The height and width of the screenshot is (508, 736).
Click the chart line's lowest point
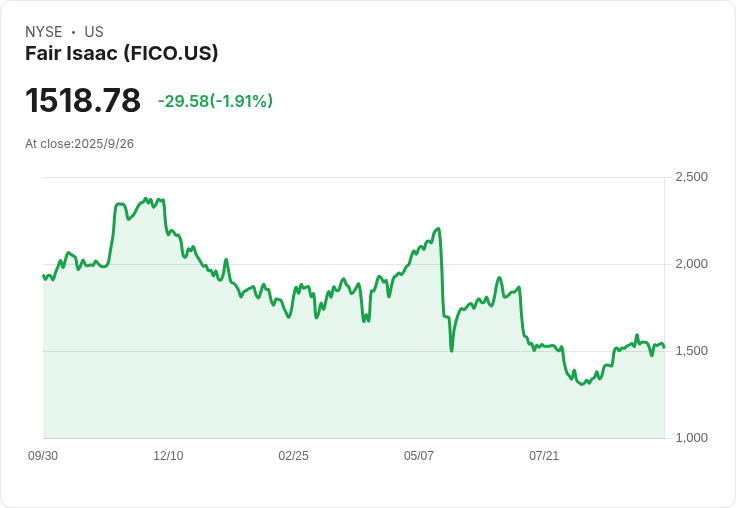tap(581, 384)
